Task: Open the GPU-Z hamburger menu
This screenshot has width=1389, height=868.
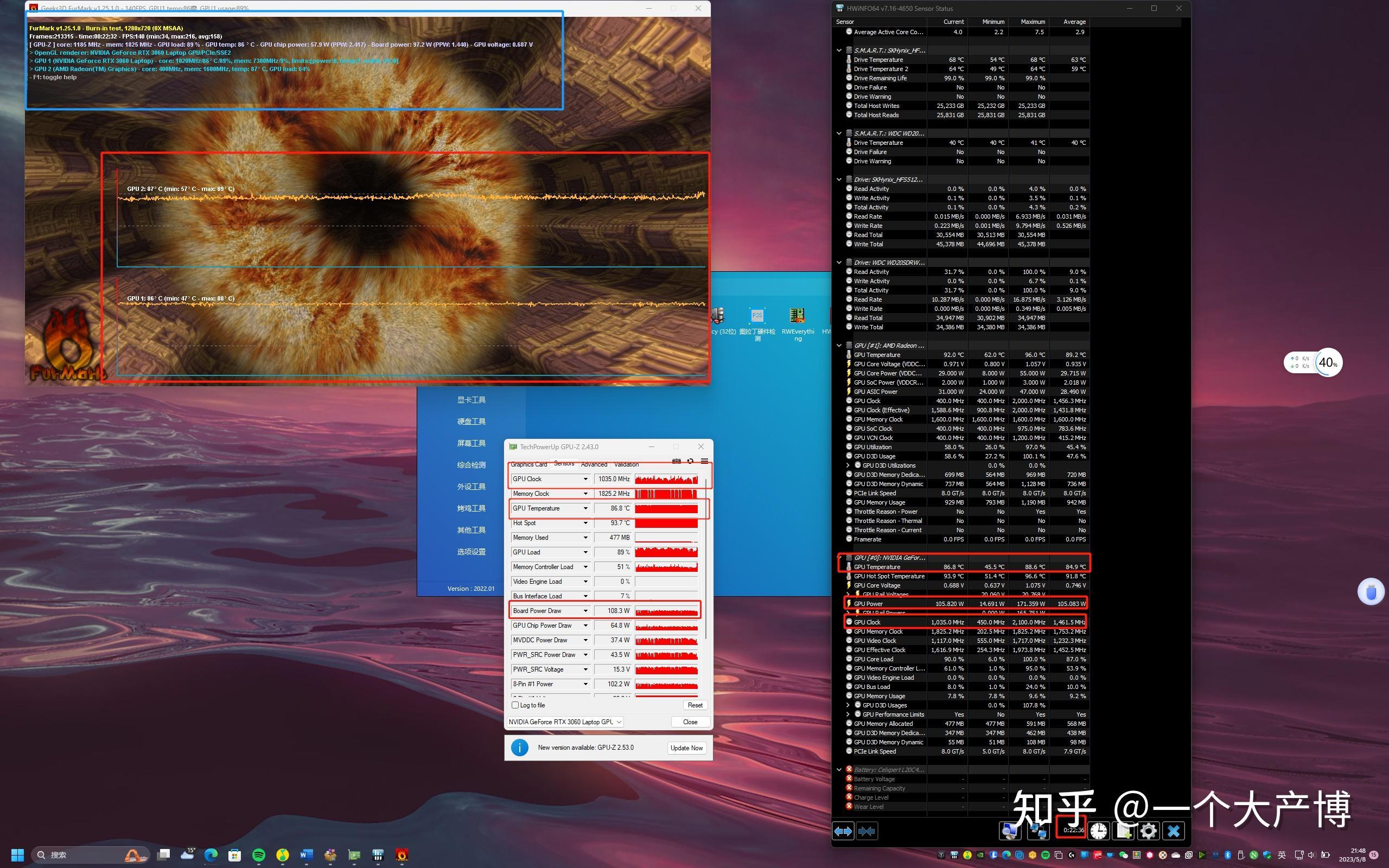Action: coord(704,461)
